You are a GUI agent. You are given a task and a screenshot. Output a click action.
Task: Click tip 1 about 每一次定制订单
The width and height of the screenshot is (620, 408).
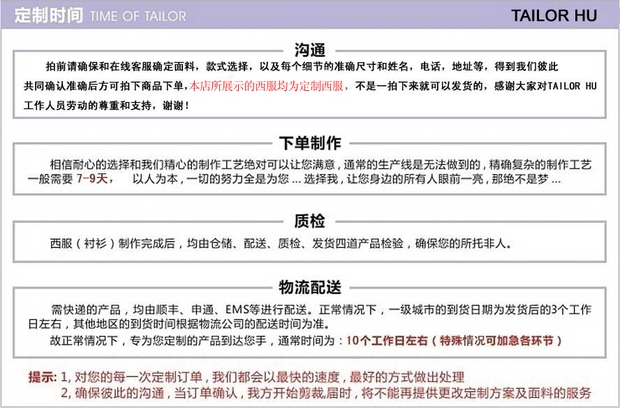[262, 377]
